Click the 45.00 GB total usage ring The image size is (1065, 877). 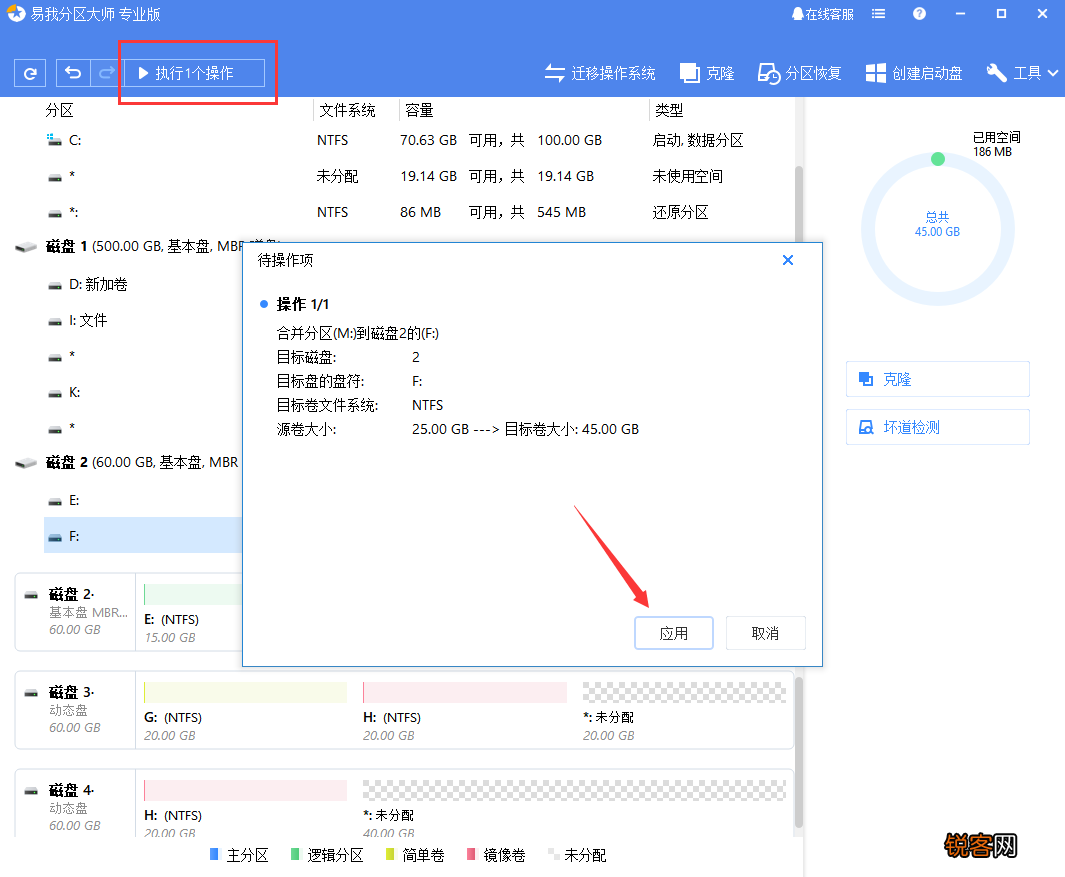(x=937, y=229)
